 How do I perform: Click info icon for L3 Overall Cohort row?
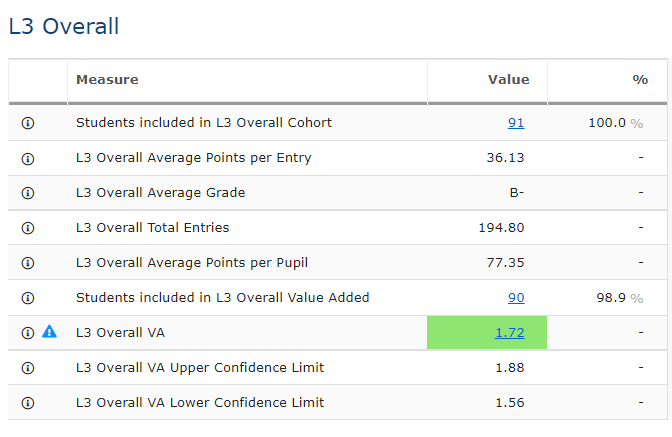coord(28,123)
